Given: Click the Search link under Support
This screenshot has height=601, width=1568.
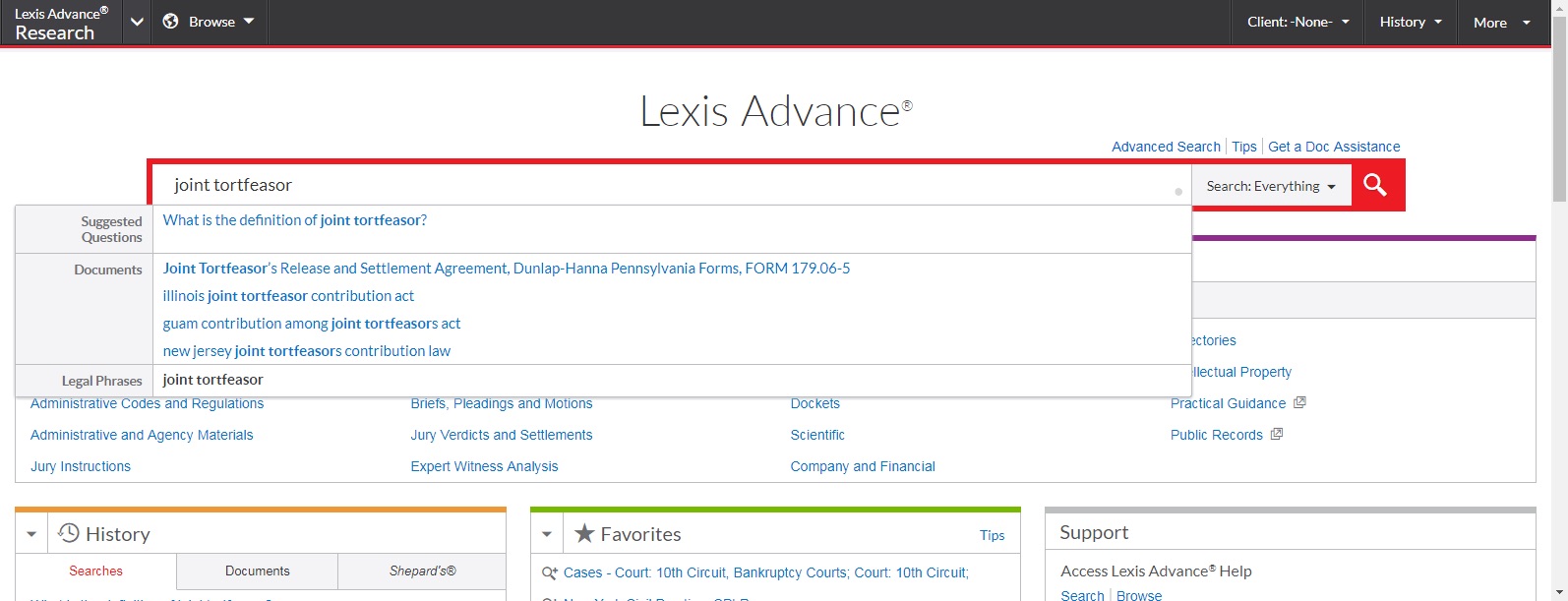Looking at the screenshot, I should 1082,595.
